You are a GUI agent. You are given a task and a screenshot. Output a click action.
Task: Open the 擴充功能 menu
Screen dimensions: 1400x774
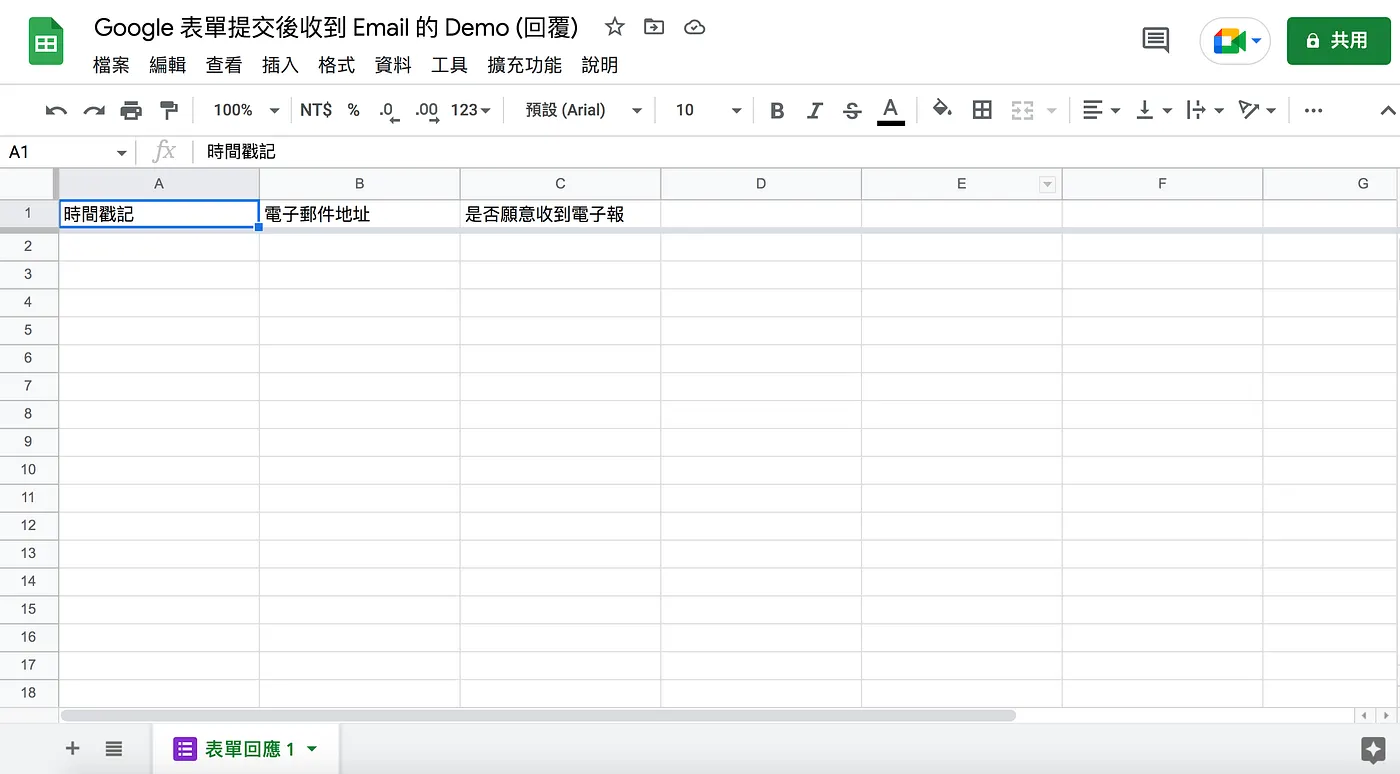click(x=524, y=65)
